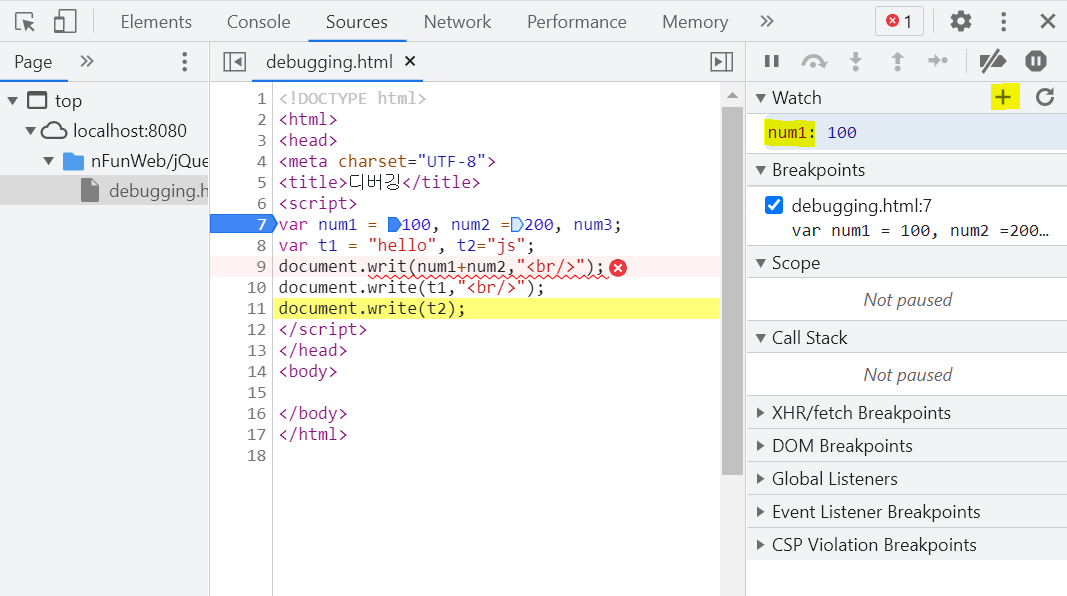1067x596 pixels.
Task: Collapse the Watch section
Action: pos(761,98)
